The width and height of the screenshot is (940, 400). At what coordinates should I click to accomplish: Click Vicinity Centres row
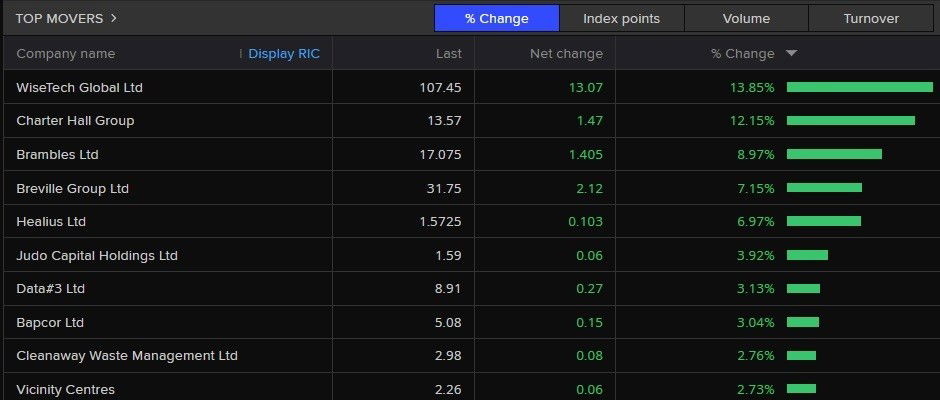[66, 389]
